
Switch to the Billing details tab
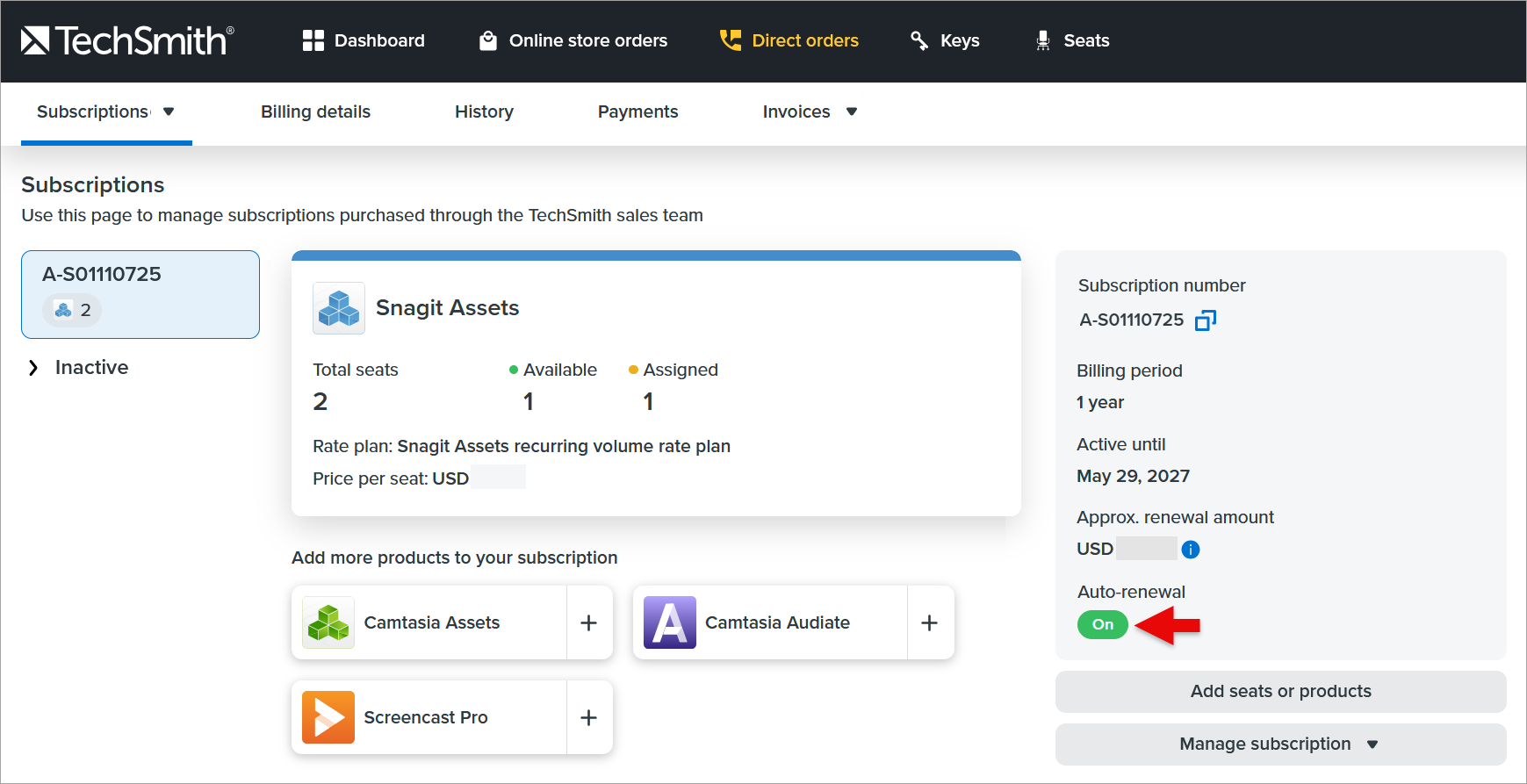[316, 111]
